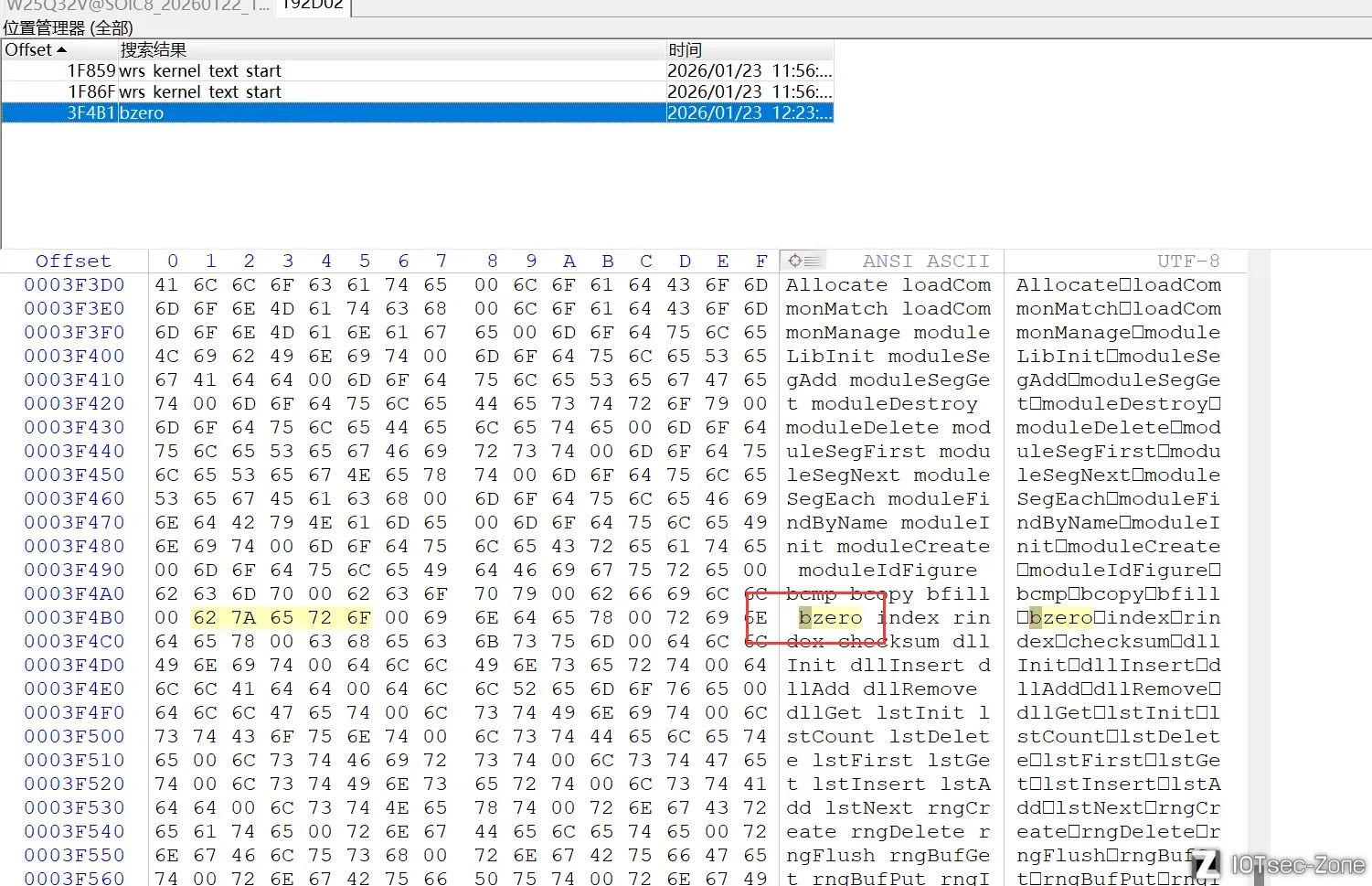The image size is (1372, 886).
Task: Switch to the W25Q32V@SOIC8 file tab
Action: (137, 5)
